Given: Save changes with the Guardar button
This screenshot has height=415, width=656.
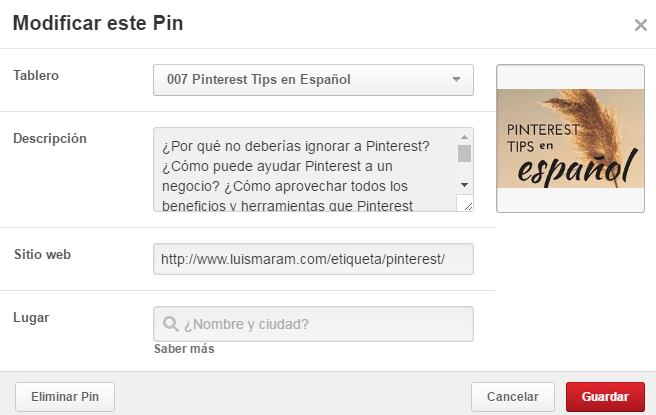Looking at the screenshot, I should point(605,397).
